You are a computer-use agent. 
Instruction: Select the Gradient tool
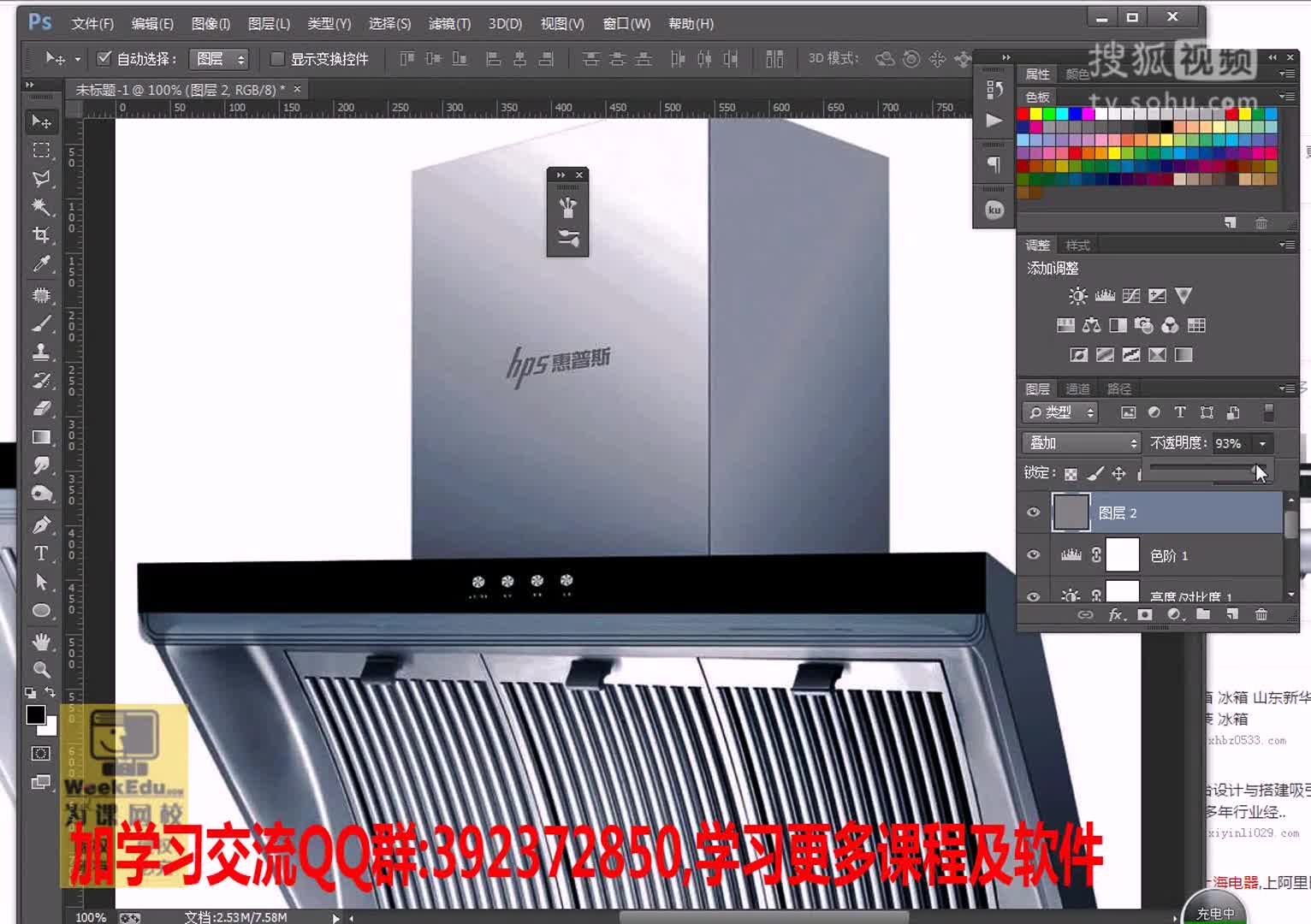coord(41,437)
